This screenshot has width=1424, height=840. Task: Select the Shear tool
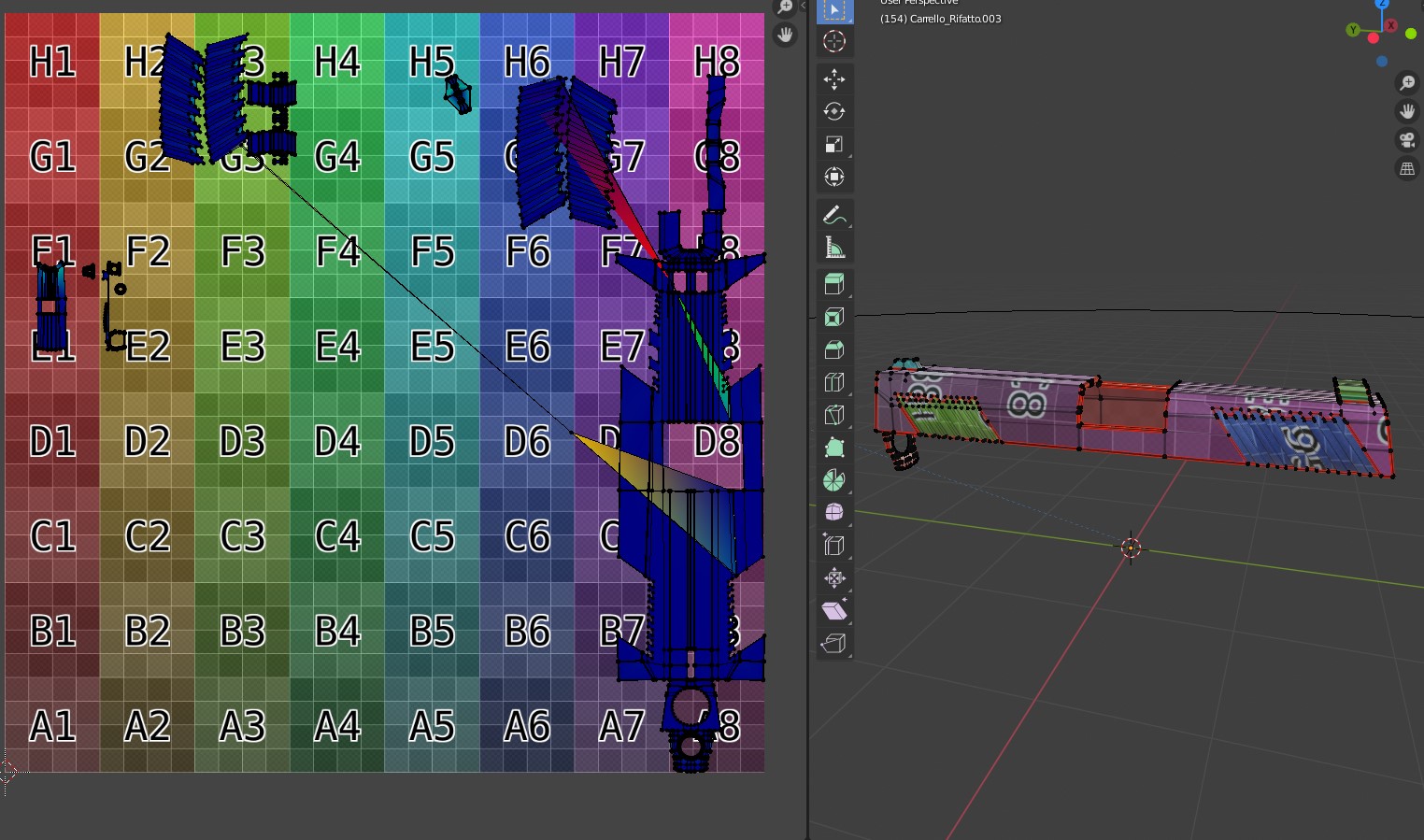[x=834, y=611]
